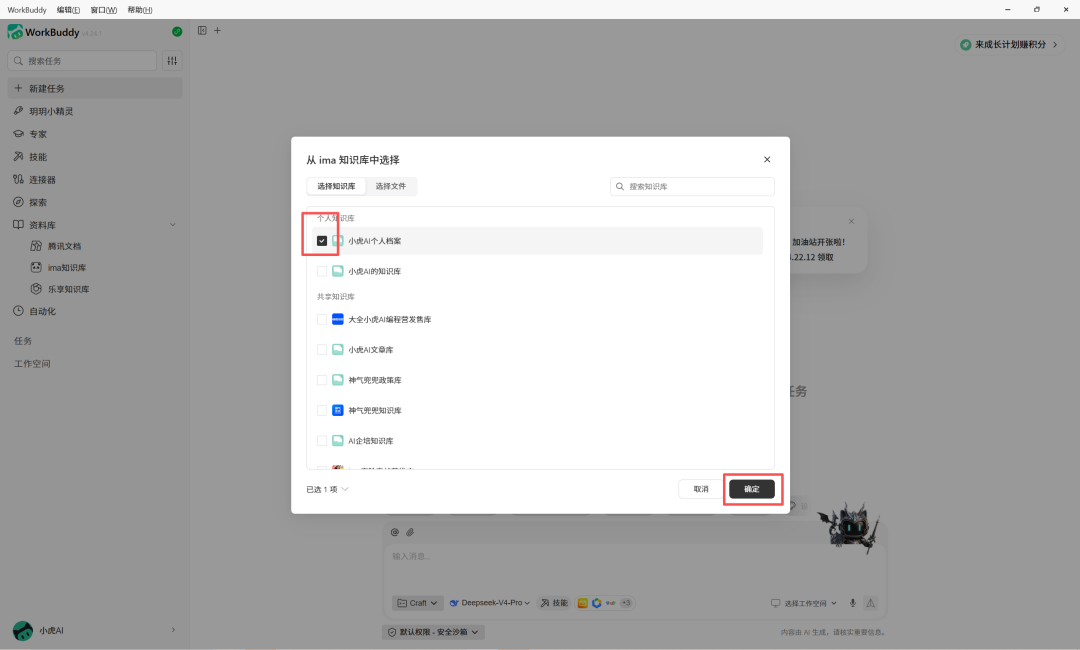The height and width of the screenshot is (650, 1080).
Task: Open the 帮助 menu
Action: point(140,10)
